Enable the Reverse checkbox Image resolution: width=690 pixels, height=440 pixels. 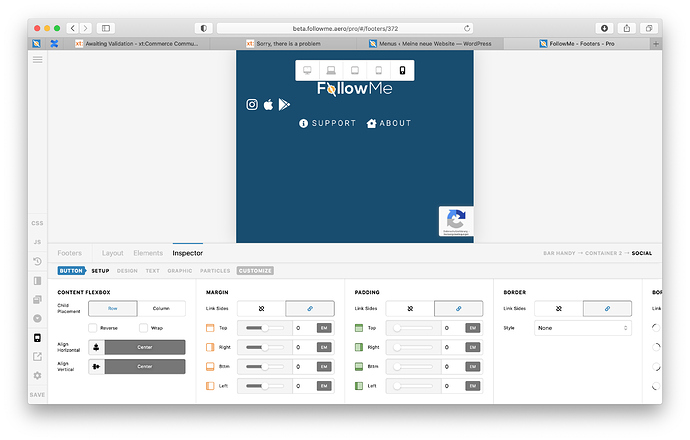(x=92, y=328)
